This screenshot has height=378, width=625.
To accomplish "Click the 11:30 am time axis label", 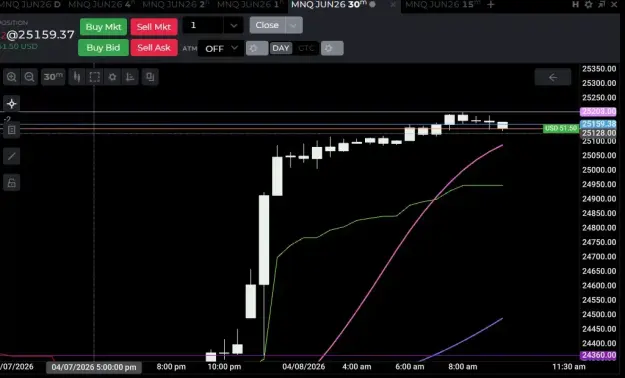I will 569,366.
